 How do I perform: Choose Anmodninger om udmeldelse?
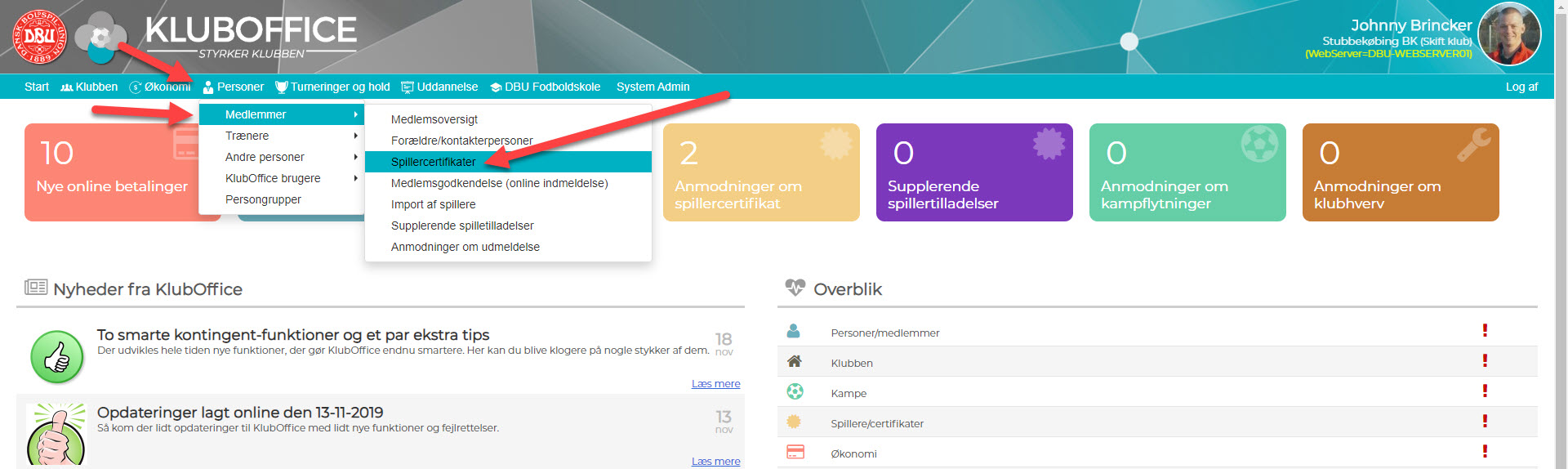tap(508, 247)
